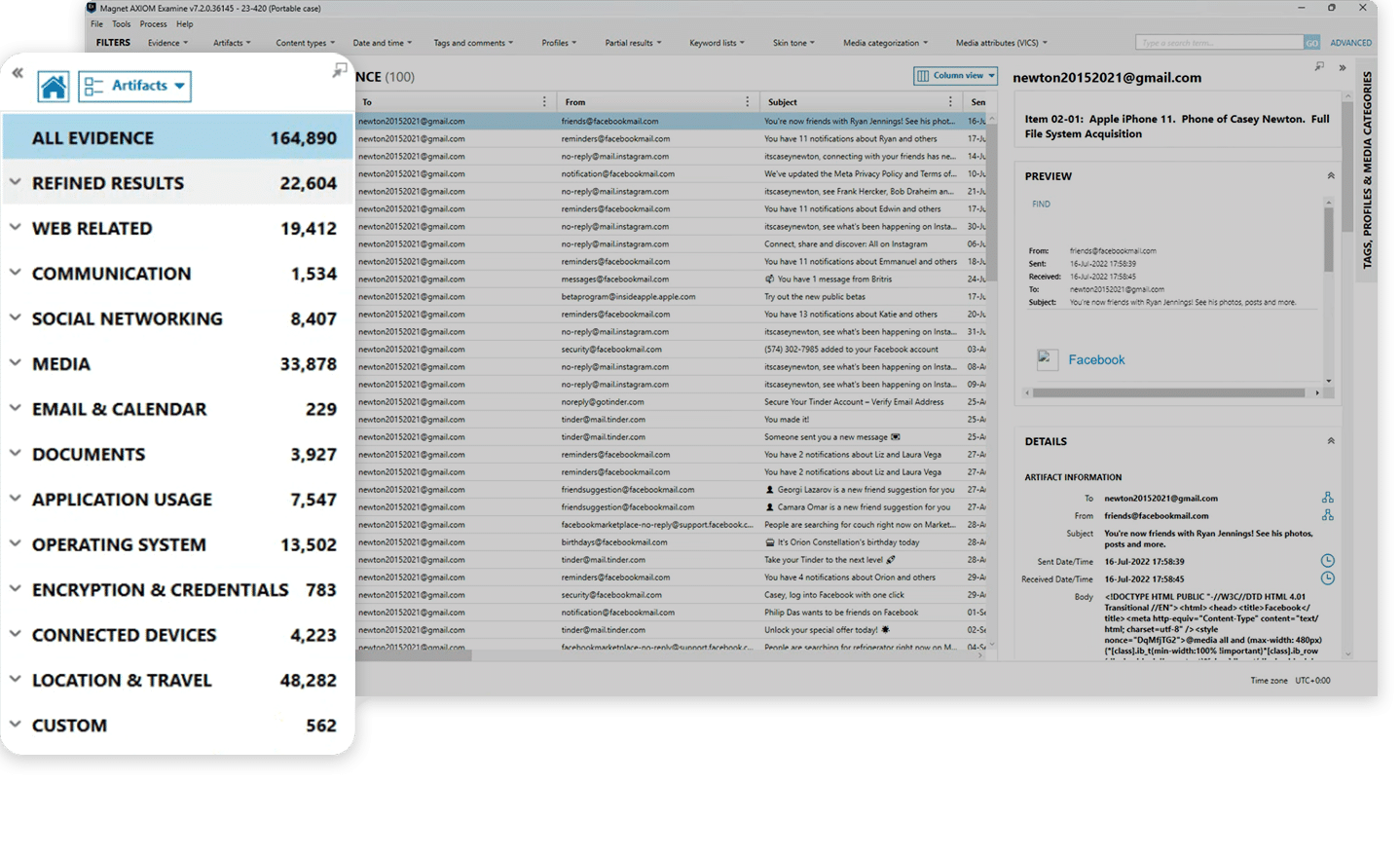Expand COMMUNICATION category

tap(15, 273)
